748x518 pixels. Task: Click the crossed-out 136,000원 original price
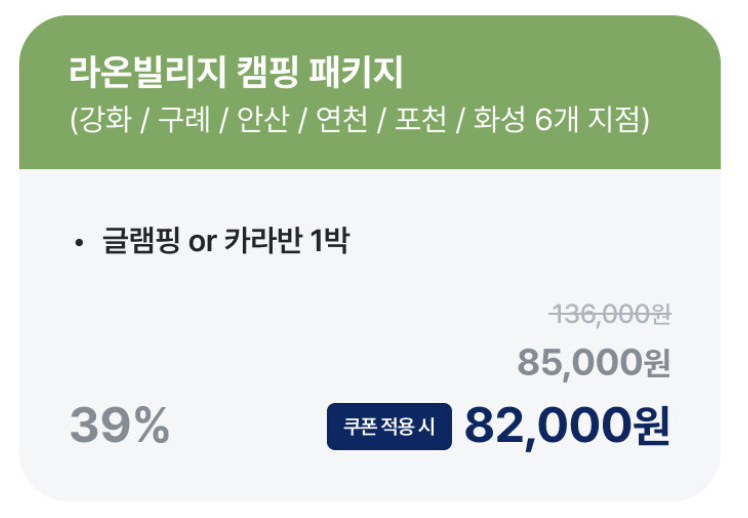(610, 315)
